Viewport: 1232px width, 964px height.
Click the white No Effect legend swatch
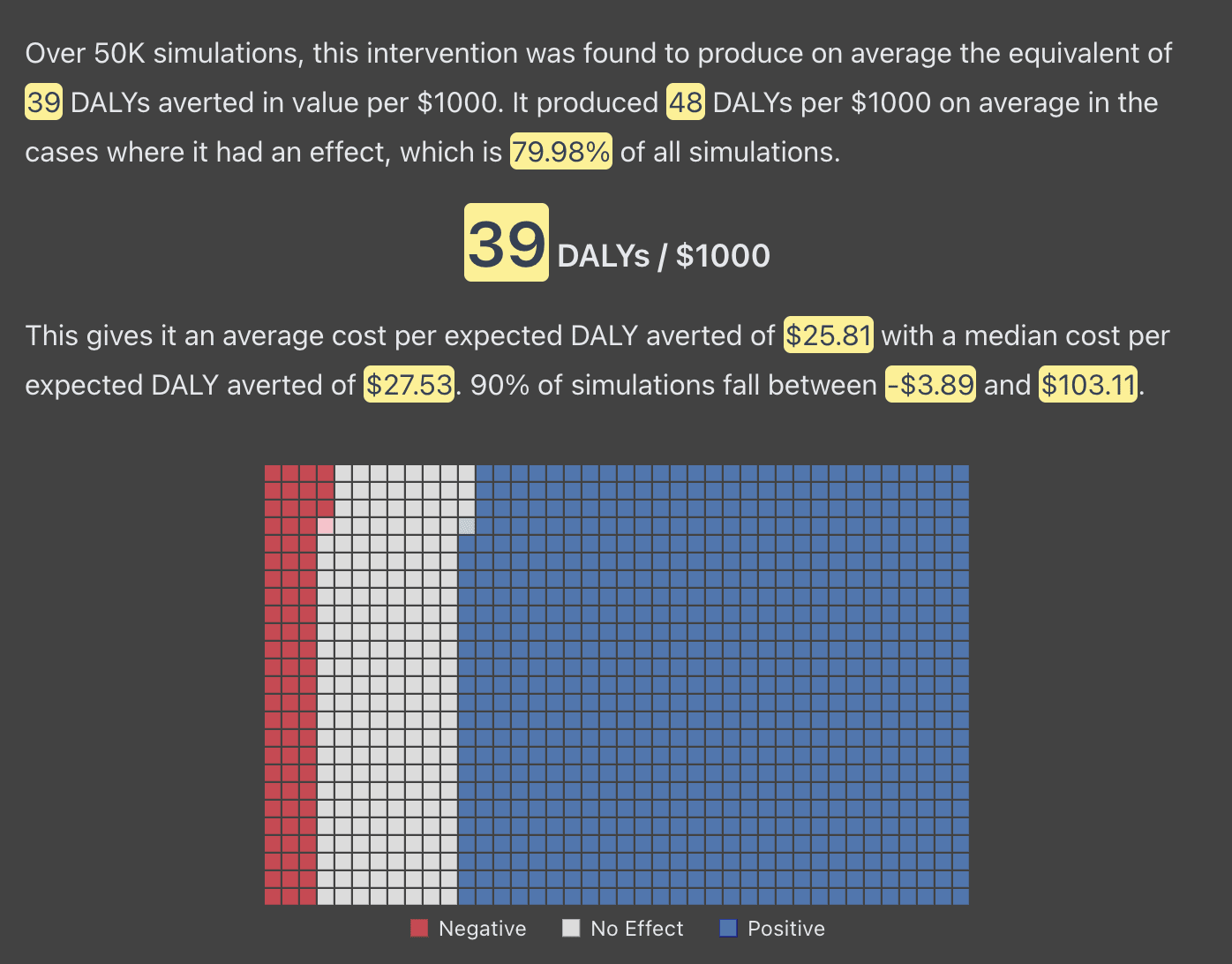(571, 928)
